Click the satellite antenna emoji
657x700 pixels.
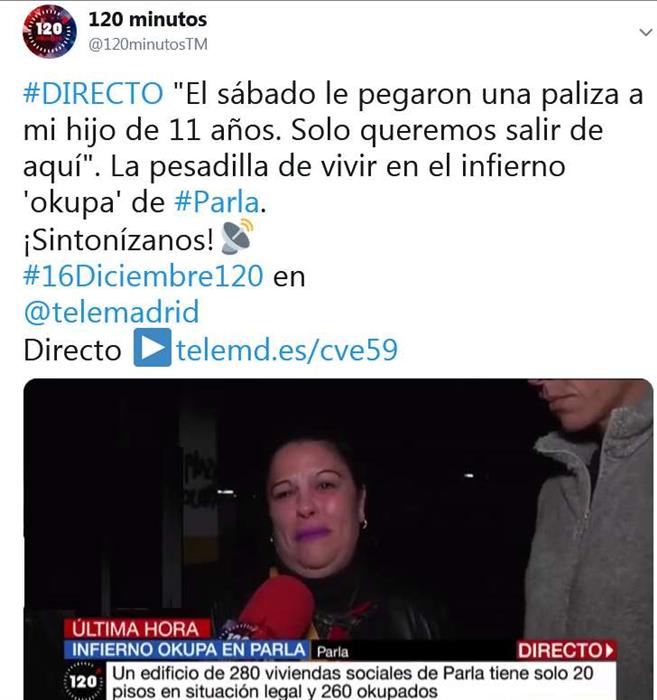pyautogui.click(x=237, y=237)
